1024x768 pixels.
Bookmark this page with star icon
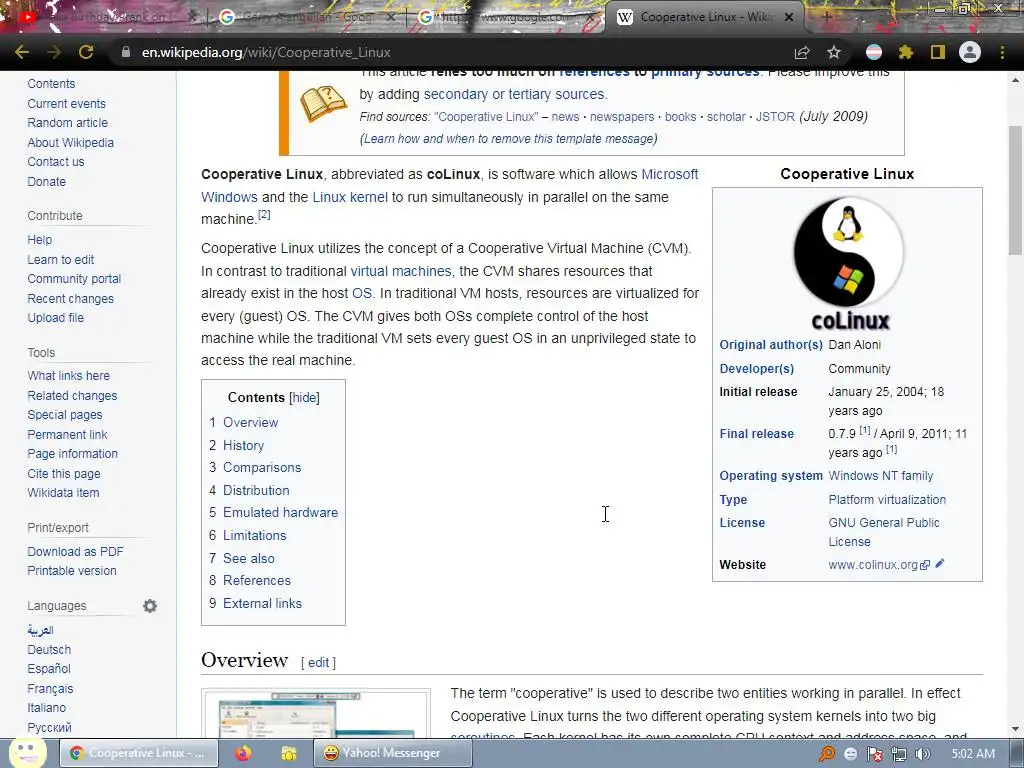[834, 52]
